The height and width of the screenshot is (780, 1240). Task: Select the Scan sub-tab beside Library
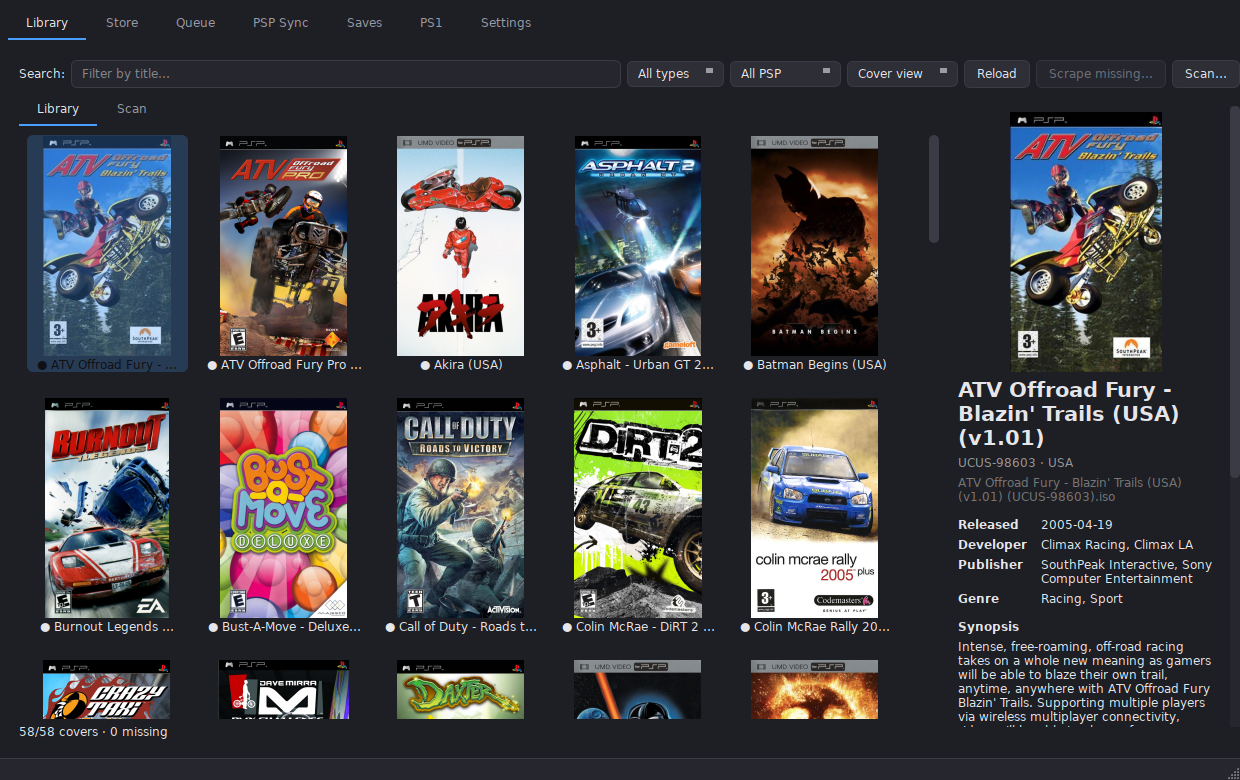131,109
